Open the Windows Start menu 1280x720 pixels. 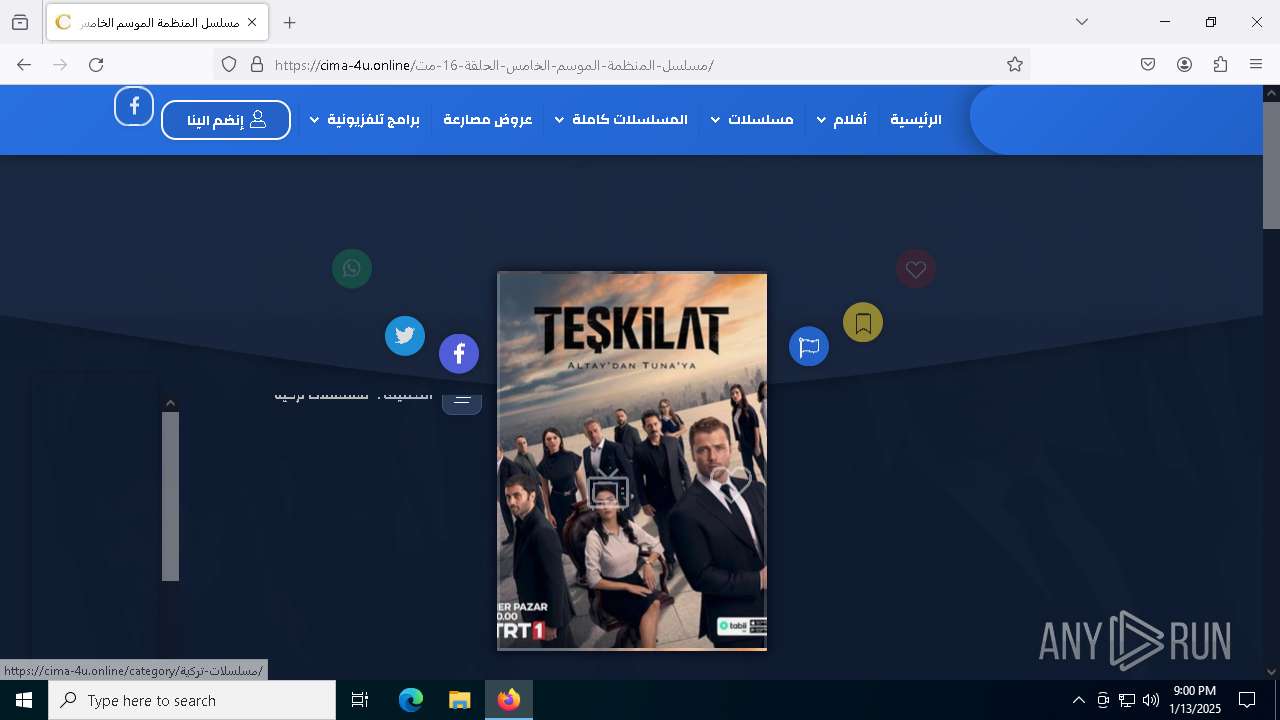[x=24, y=700]
